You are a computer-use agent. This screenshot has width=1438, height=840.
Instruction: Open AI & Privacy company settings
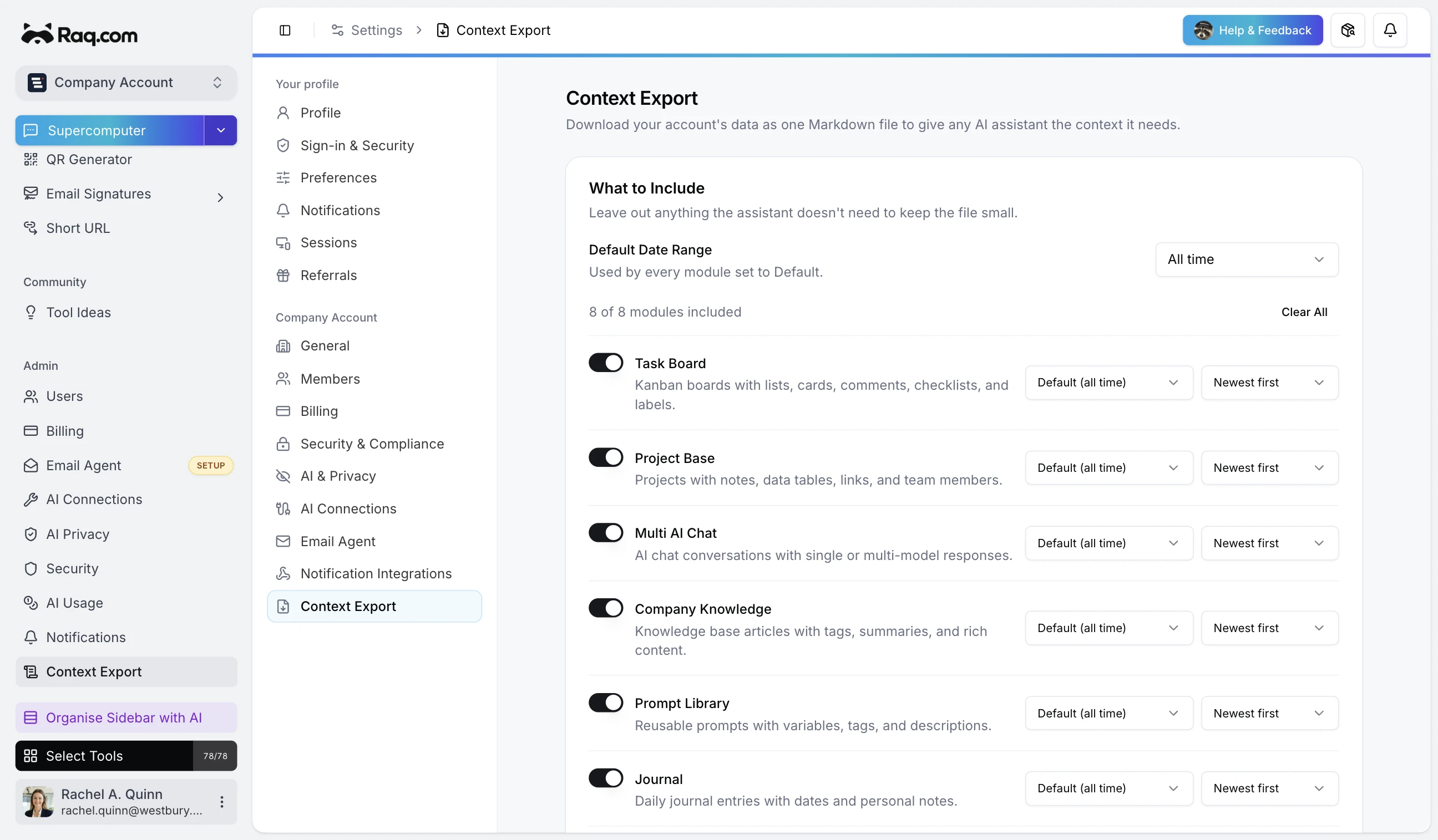374,476
